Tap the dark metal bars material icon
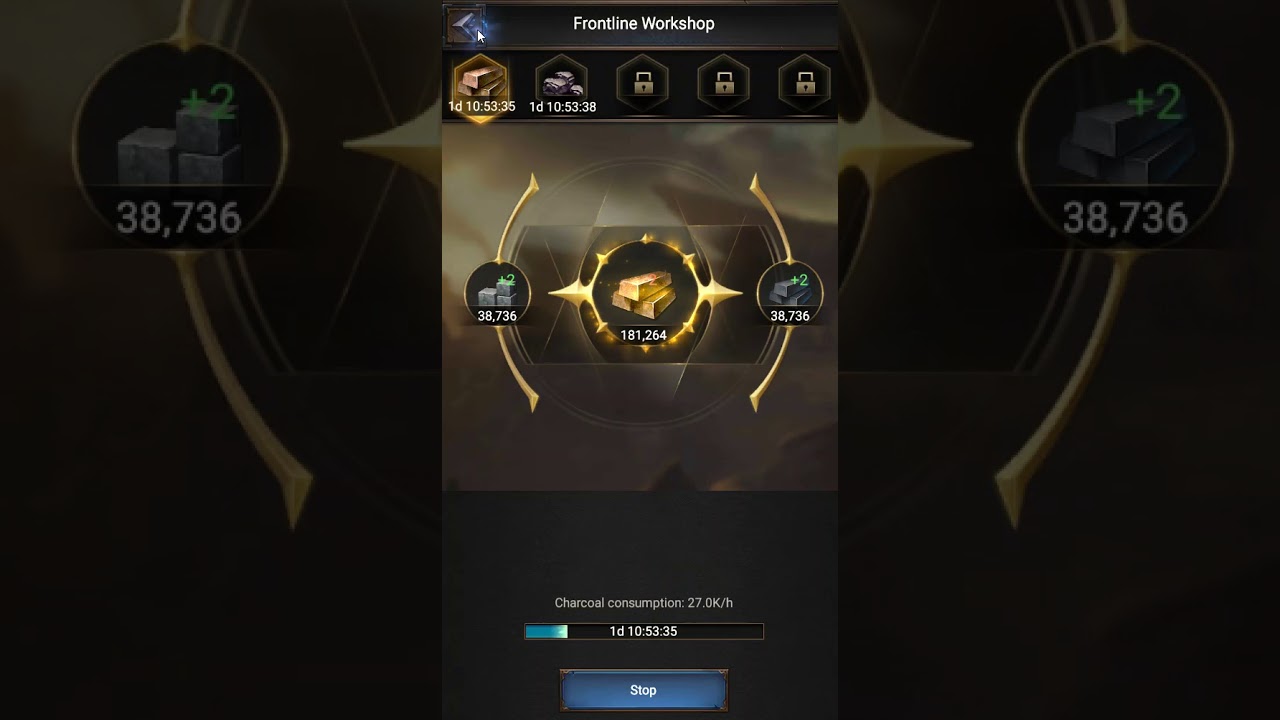 [789, 292]
